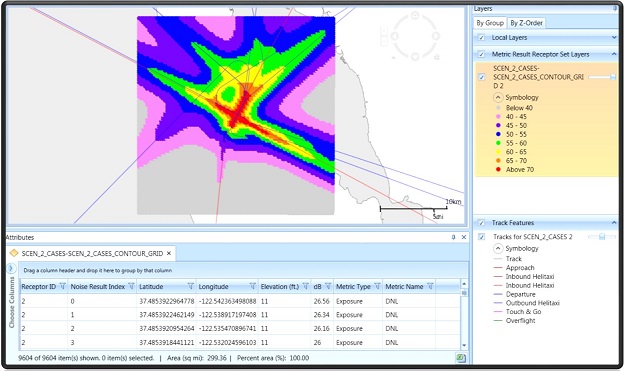
Task: Select the SCEN_2_CASES-SCEN_2_CASES_CONTOUR_GRID tab
Action: tap(92, 253)
